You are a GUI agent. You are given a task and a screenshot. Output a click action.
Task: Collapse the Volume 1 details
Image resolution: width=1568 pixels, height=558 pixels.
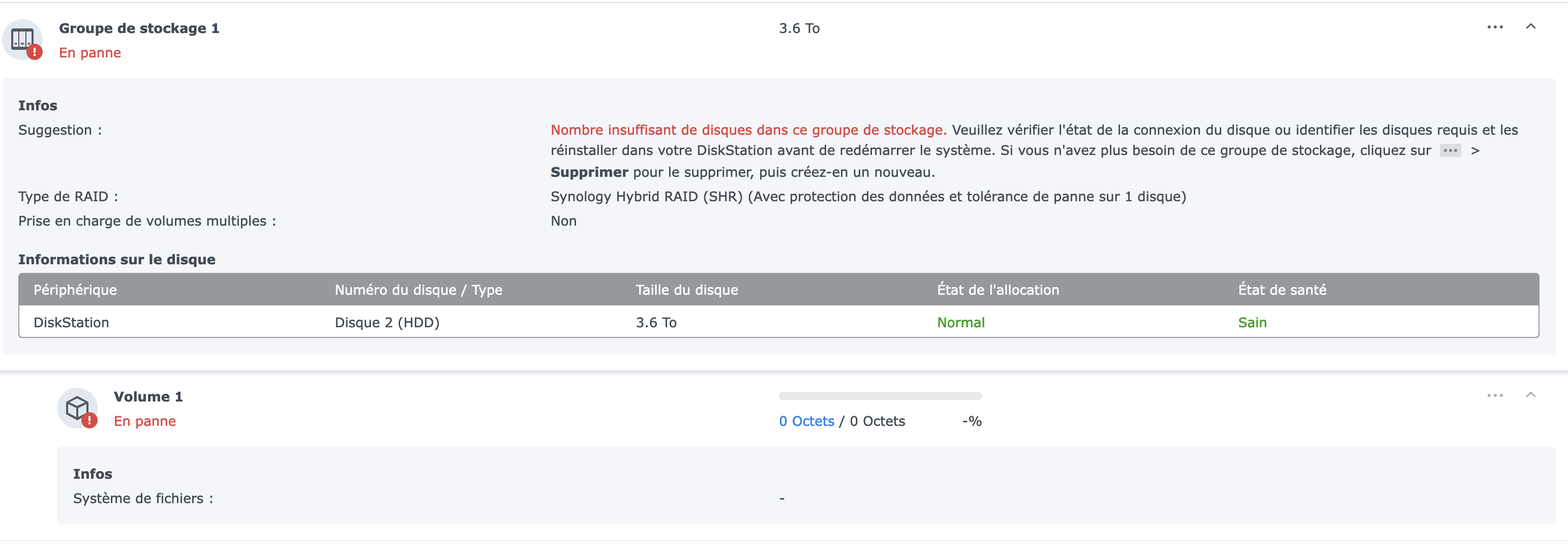click(x=1530, y=395)
